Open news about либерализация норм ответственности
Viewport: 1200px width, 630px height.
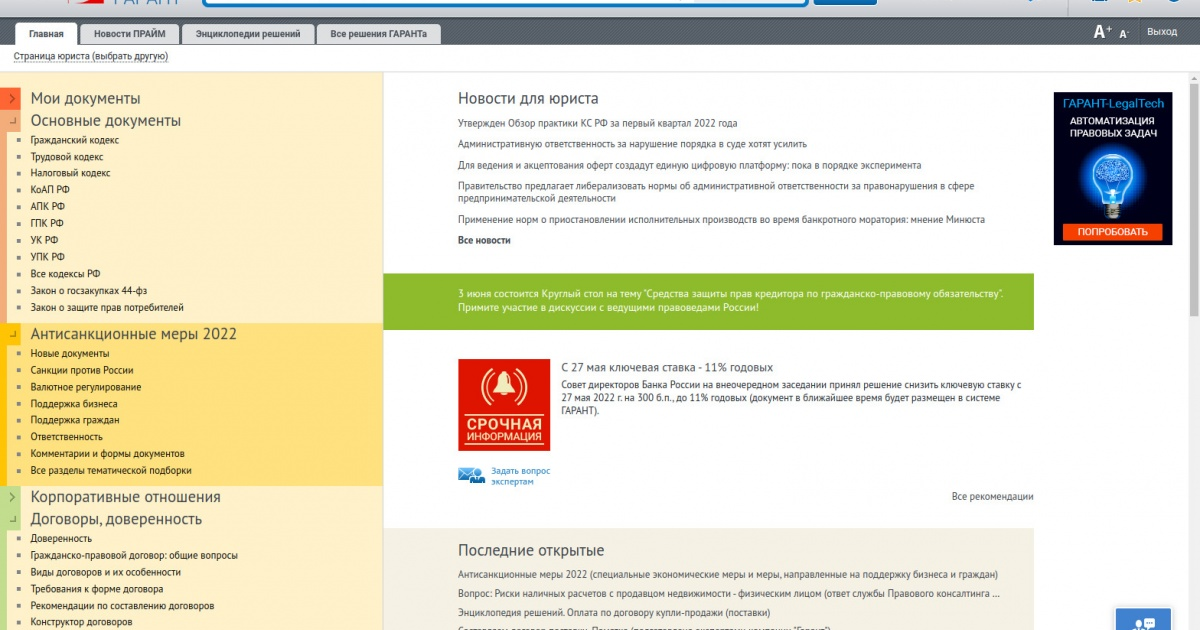[716, 192]
